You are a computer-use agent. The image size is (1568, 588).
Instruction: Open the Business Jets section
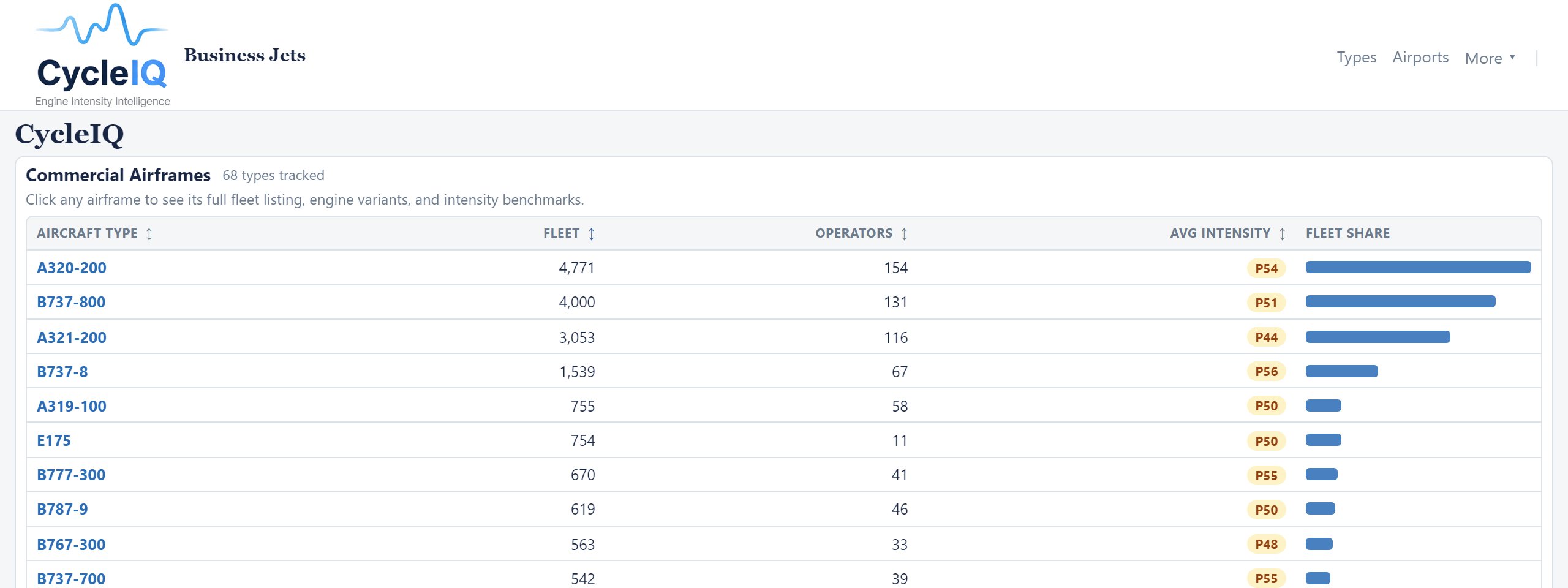click(244, 55)
